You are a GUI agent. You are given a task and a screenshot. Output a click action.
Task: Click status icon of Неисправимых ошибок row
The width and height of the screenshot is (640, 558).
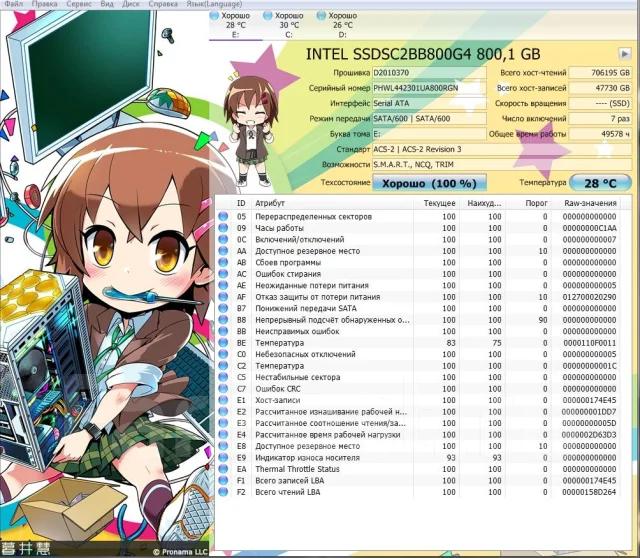coord(223,331)
